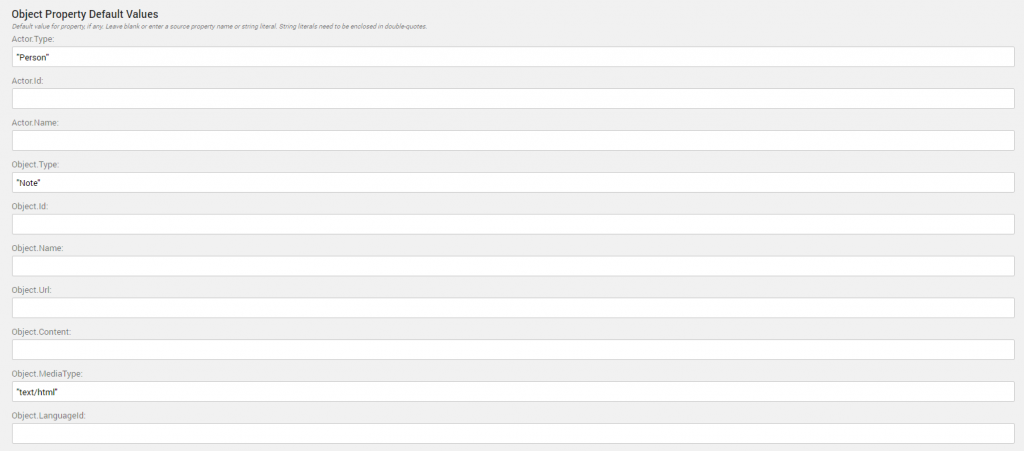Click the "Object.MediaType:" label text
Viewport: 1024px width, 451px height.
coord(46,373)
